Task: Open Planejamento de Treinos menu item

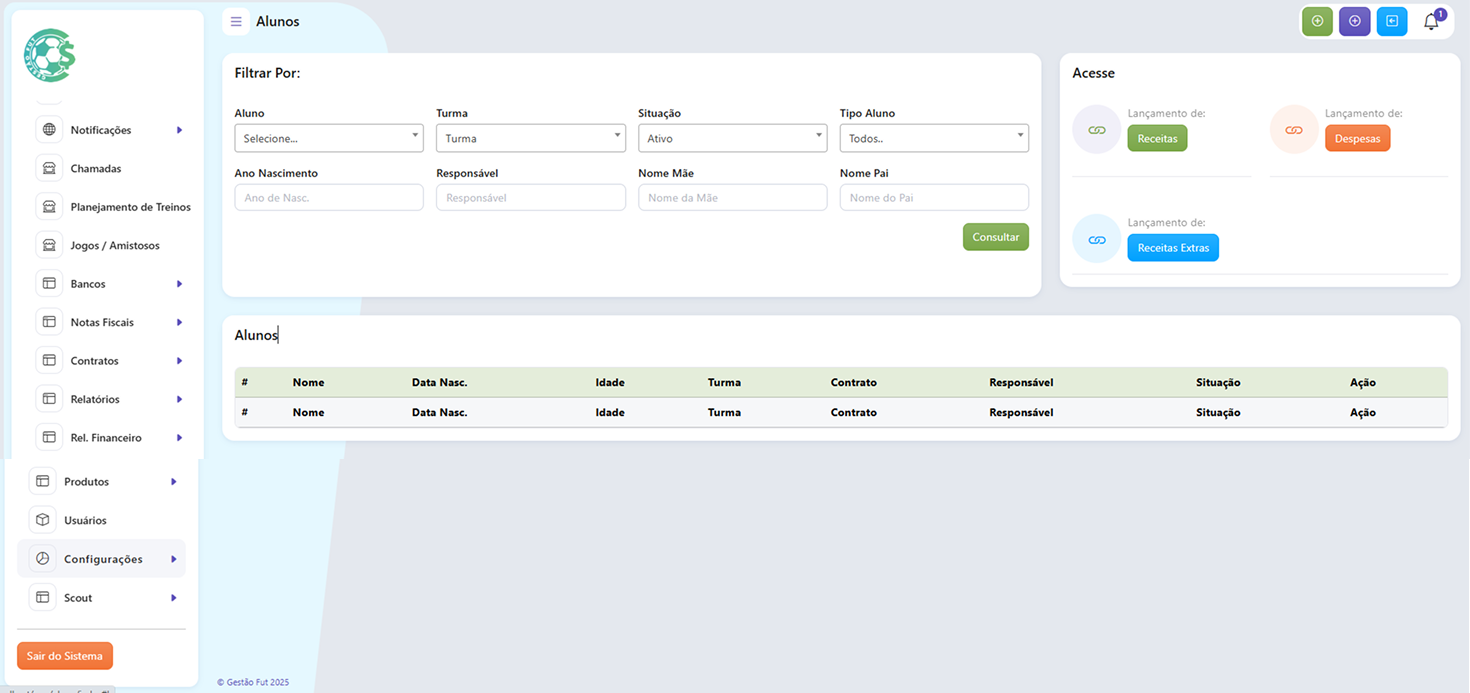Action: pyautogui.click(x=130, y=207)
